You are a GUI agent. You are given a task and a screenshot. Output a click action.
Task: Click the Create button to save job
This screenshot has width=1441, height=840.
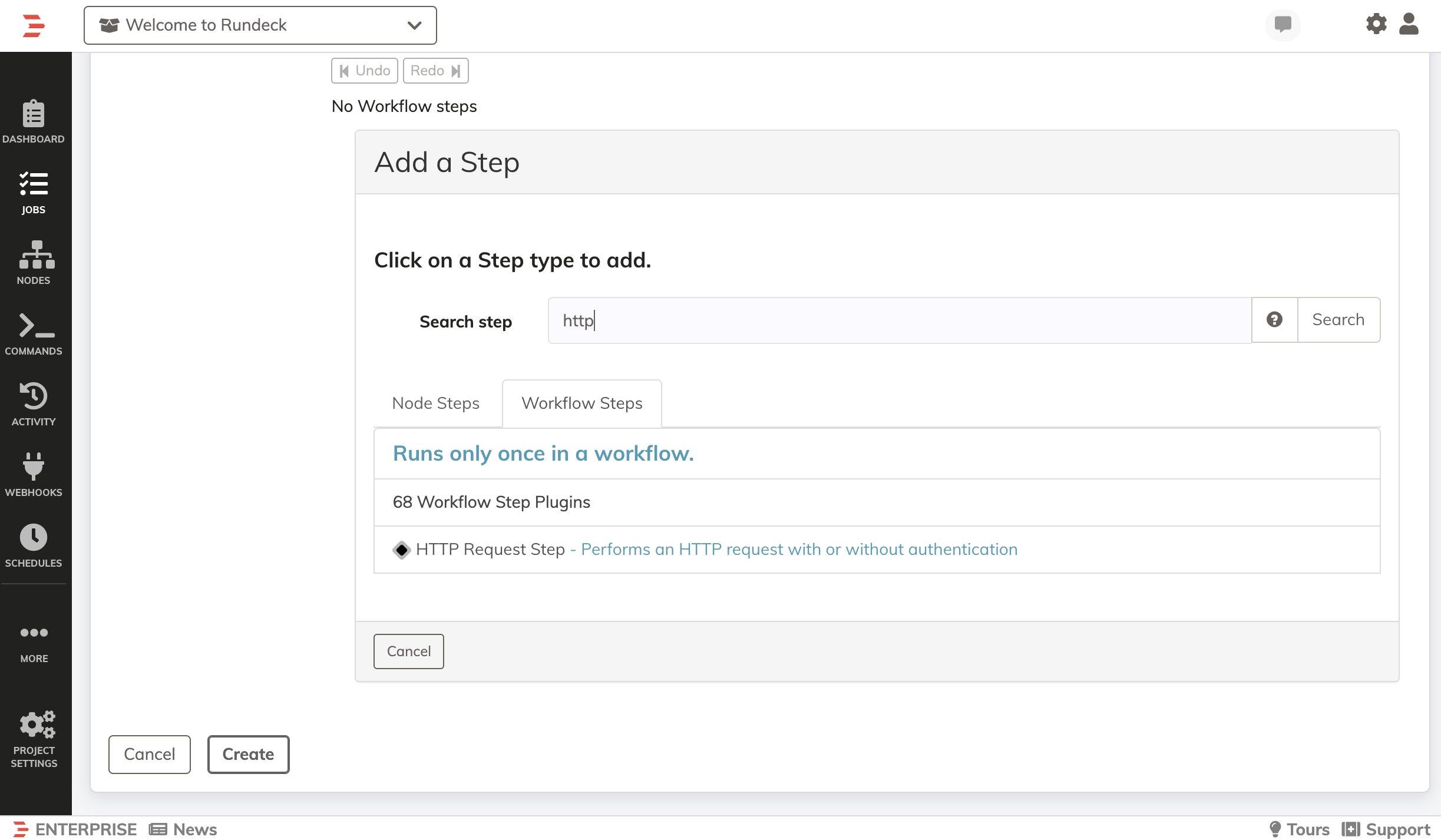click(x=247, y=754)
